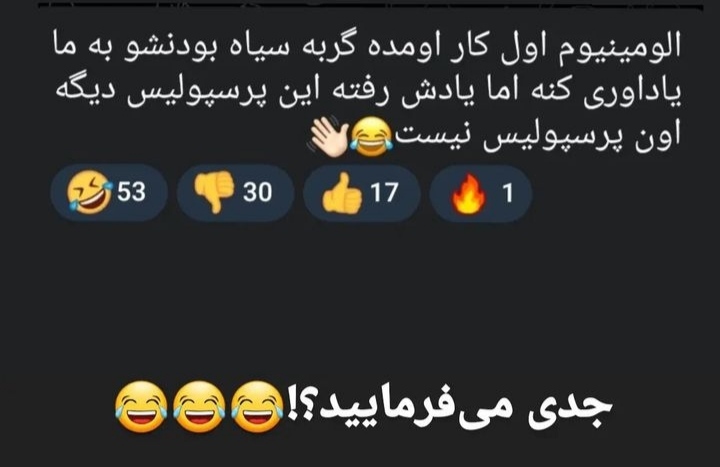The image size is (720, 467).
Task: Click the 53 reaction count
Action: click(x=131, y=192)
